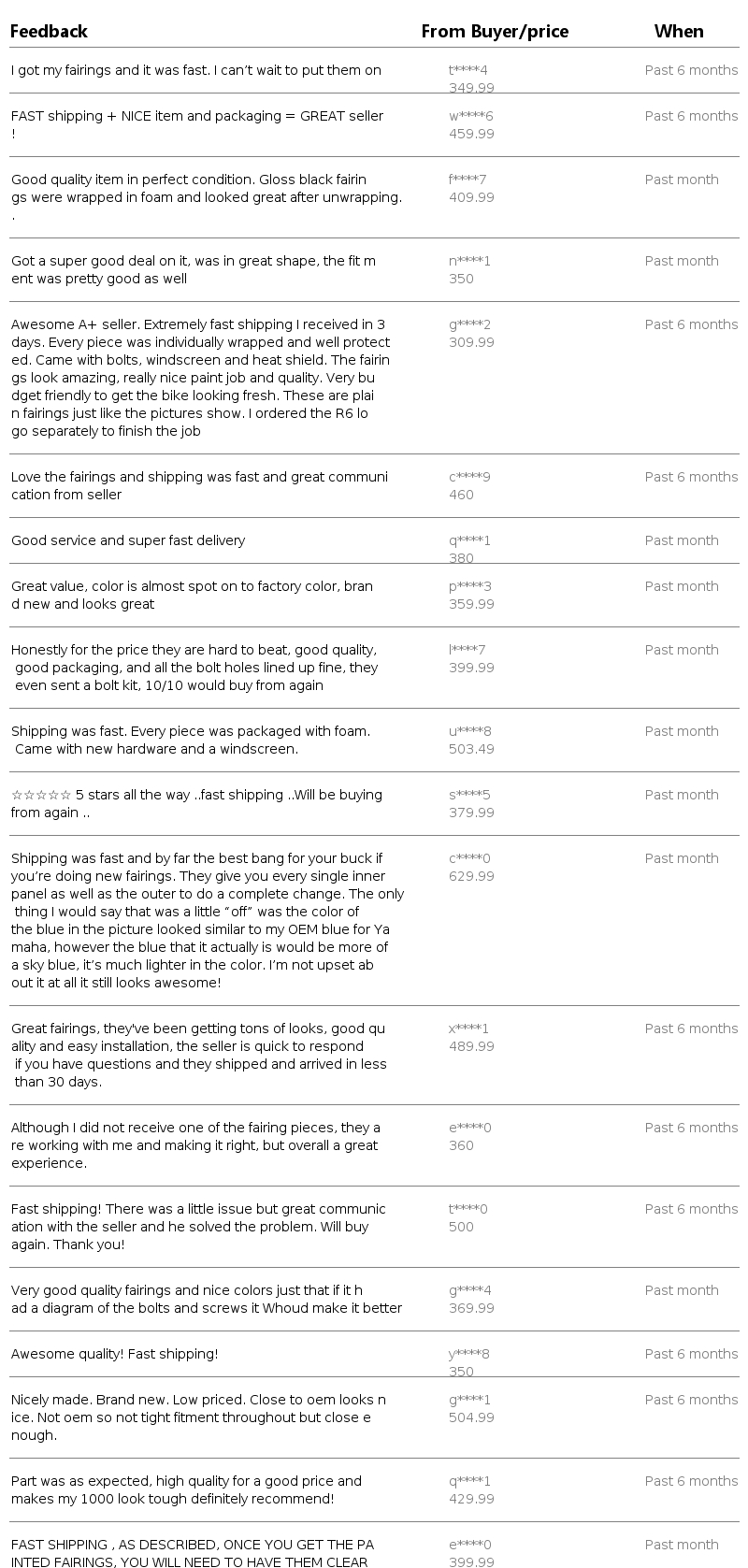Click buyer name y****8
The image size is (748, 1568).
pos(469,1354)
